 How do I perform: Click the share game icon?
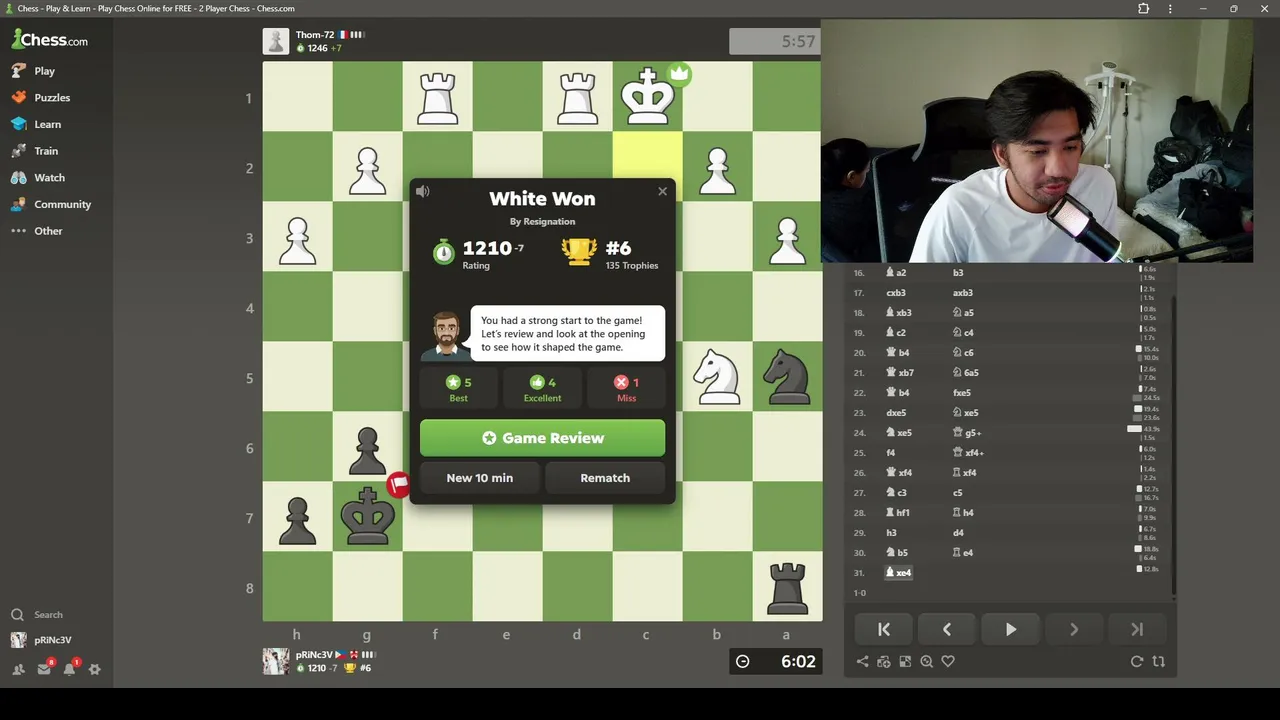point(863,661)
